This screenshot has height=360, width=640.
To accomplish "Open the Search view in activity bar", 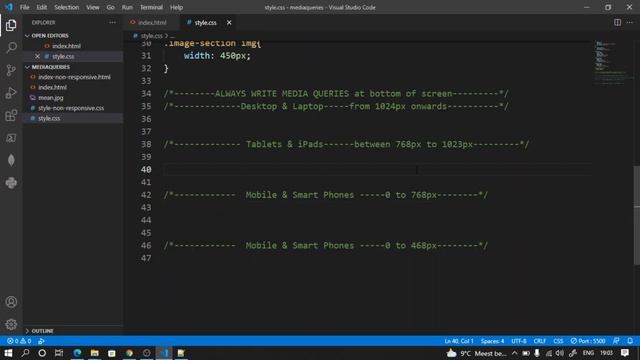I will 11,48.
